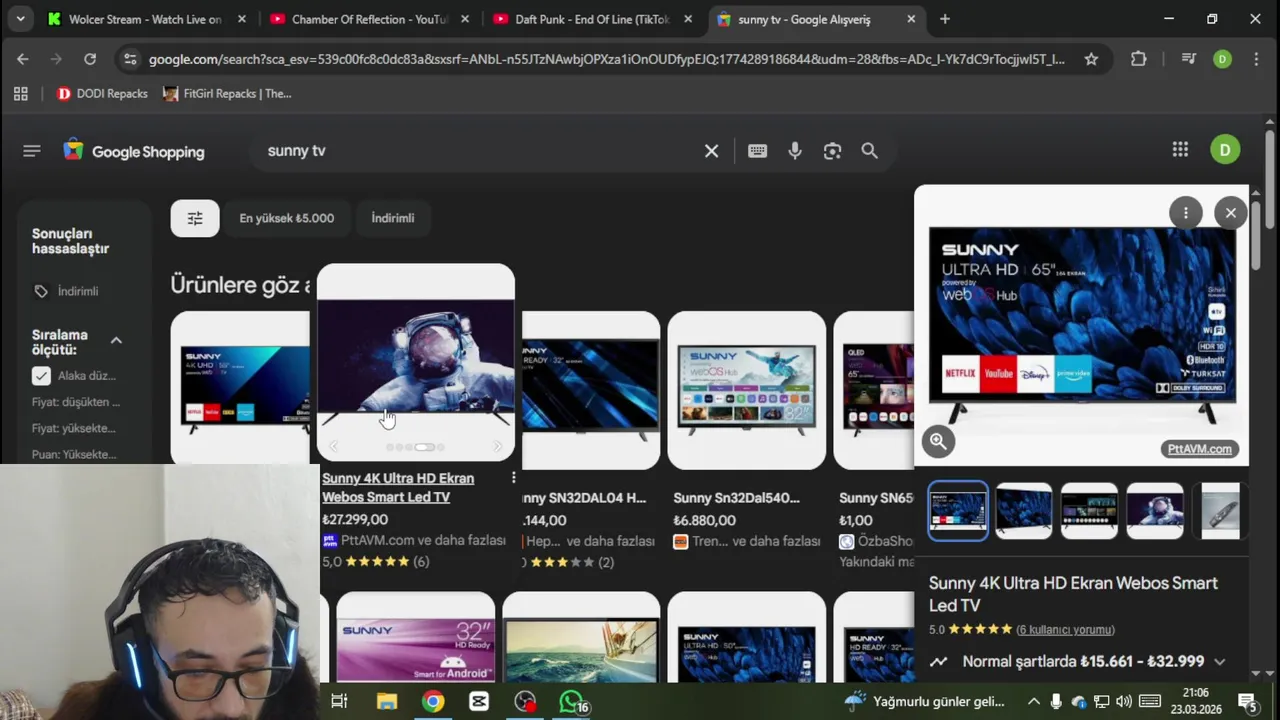Collapse the Sıralama ölçütü section
The image size is (1280, 720).
pyautogui.click(x=116, y=341)
